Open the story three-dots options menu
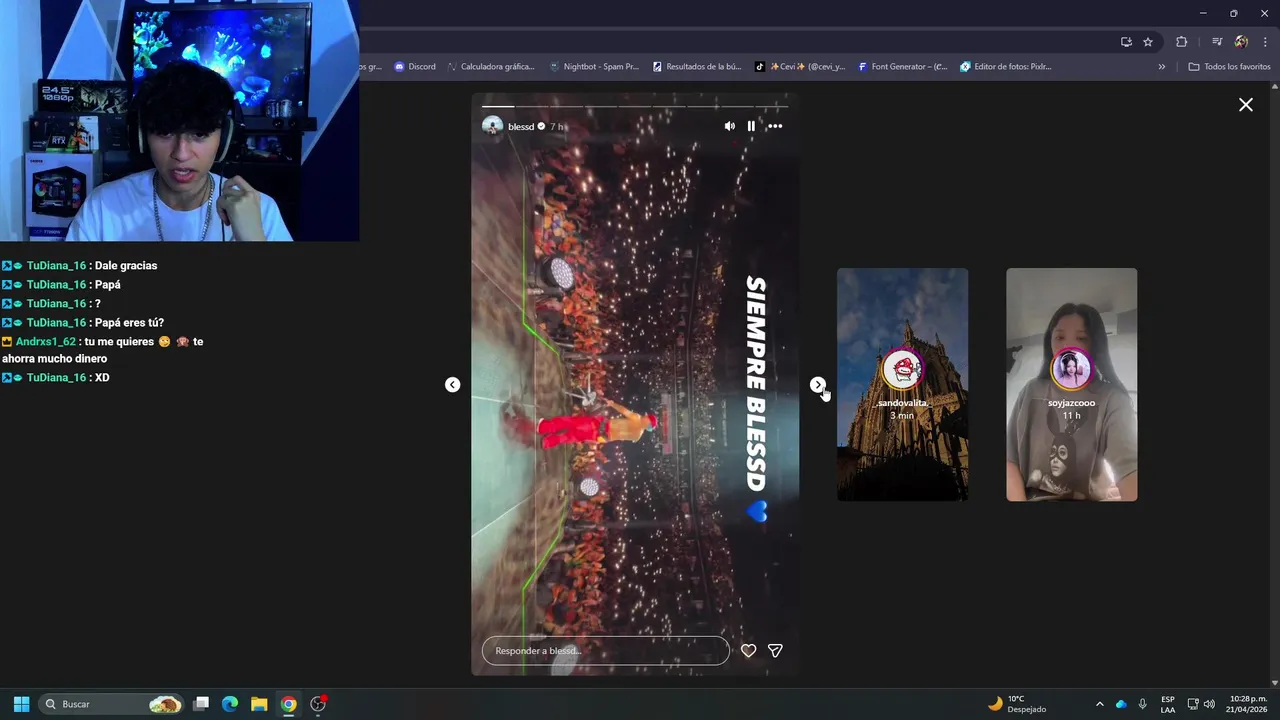This screenshot has height=720, width=1280. [x=775, y=126]
